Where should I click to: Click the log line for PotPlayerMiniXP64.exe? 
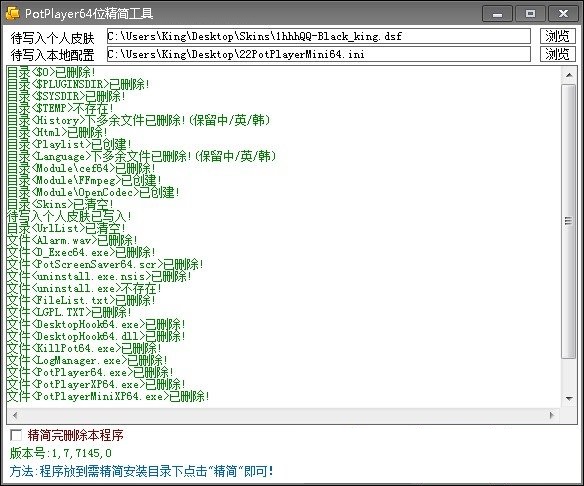pos(108,396)
